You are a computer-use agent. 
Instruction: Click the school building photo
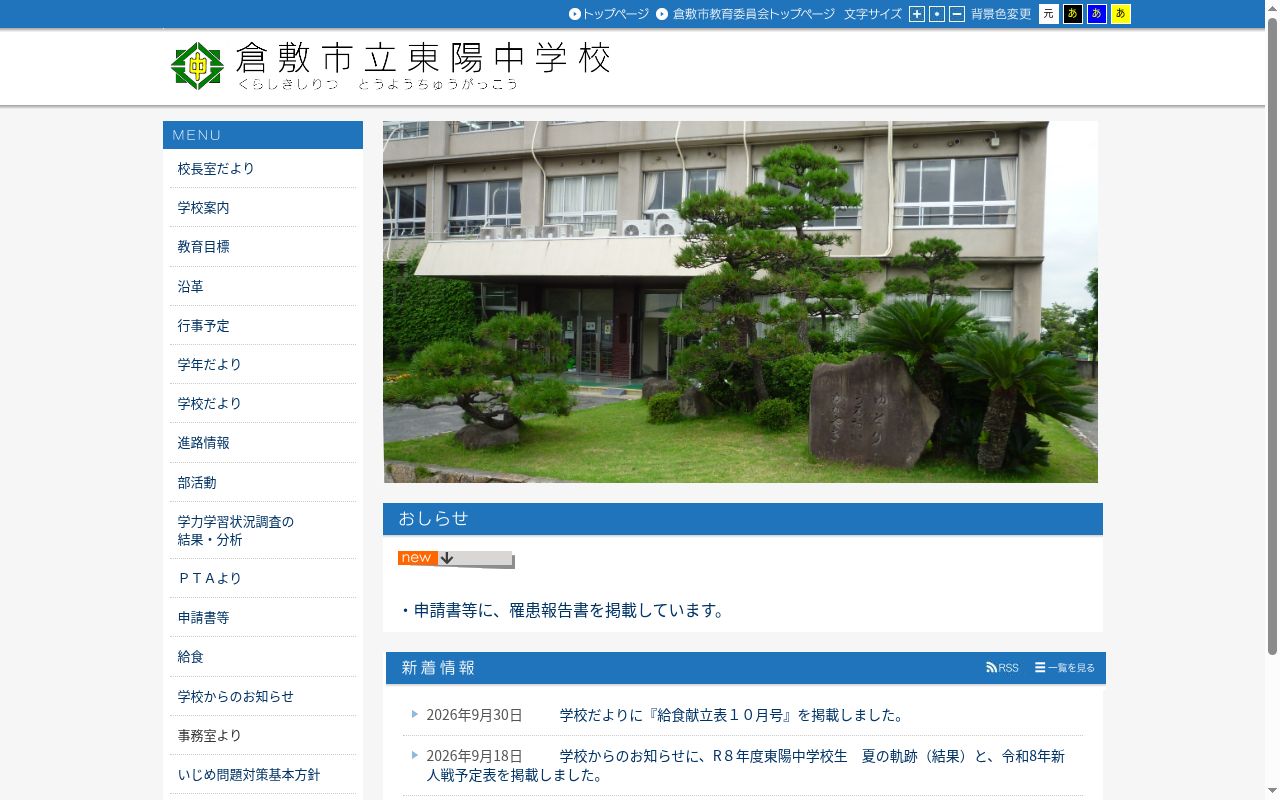pos(740,302)
